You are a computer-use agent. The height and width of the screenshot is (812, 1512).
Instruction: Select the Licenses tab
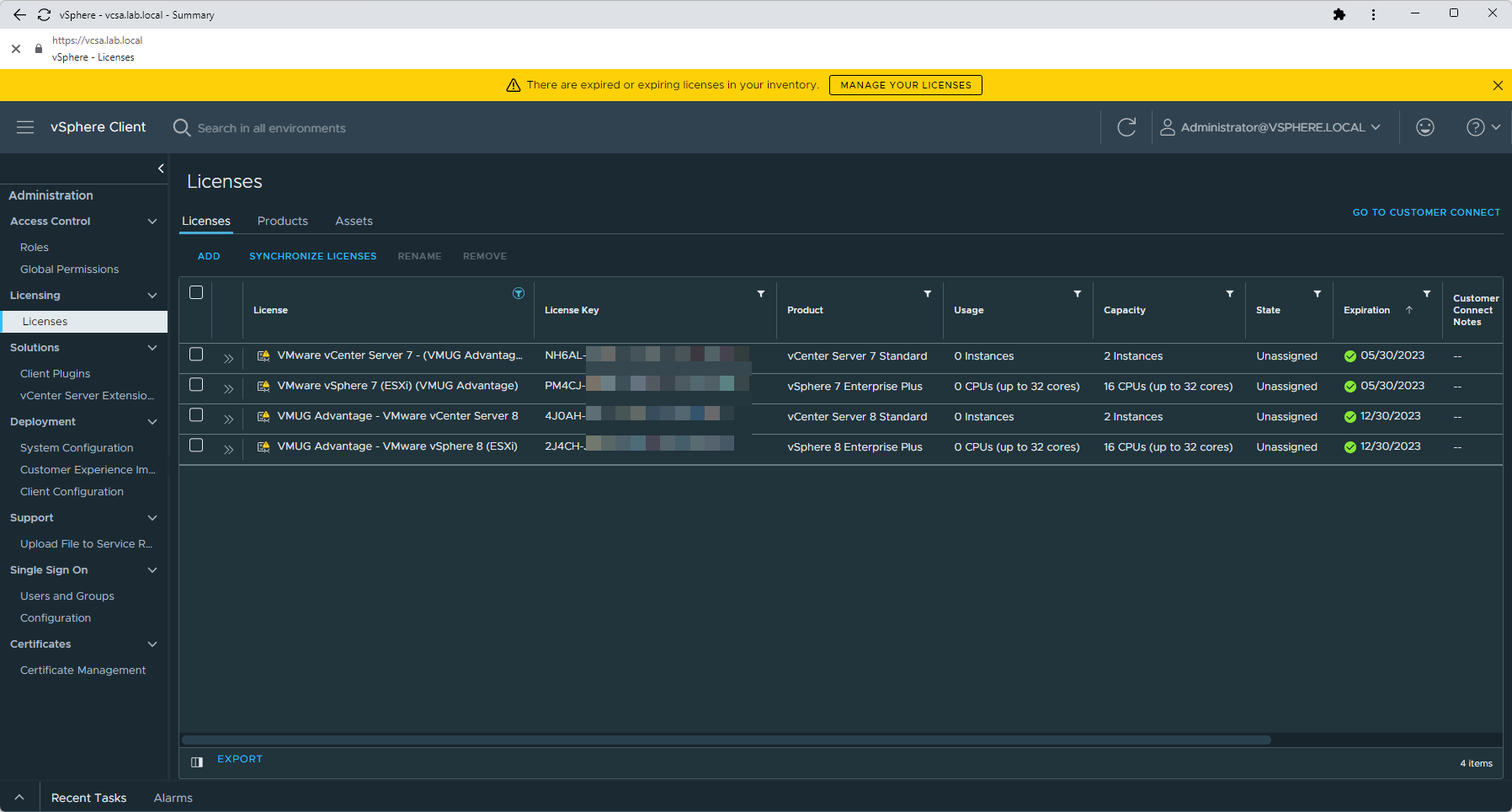point(206,221)
